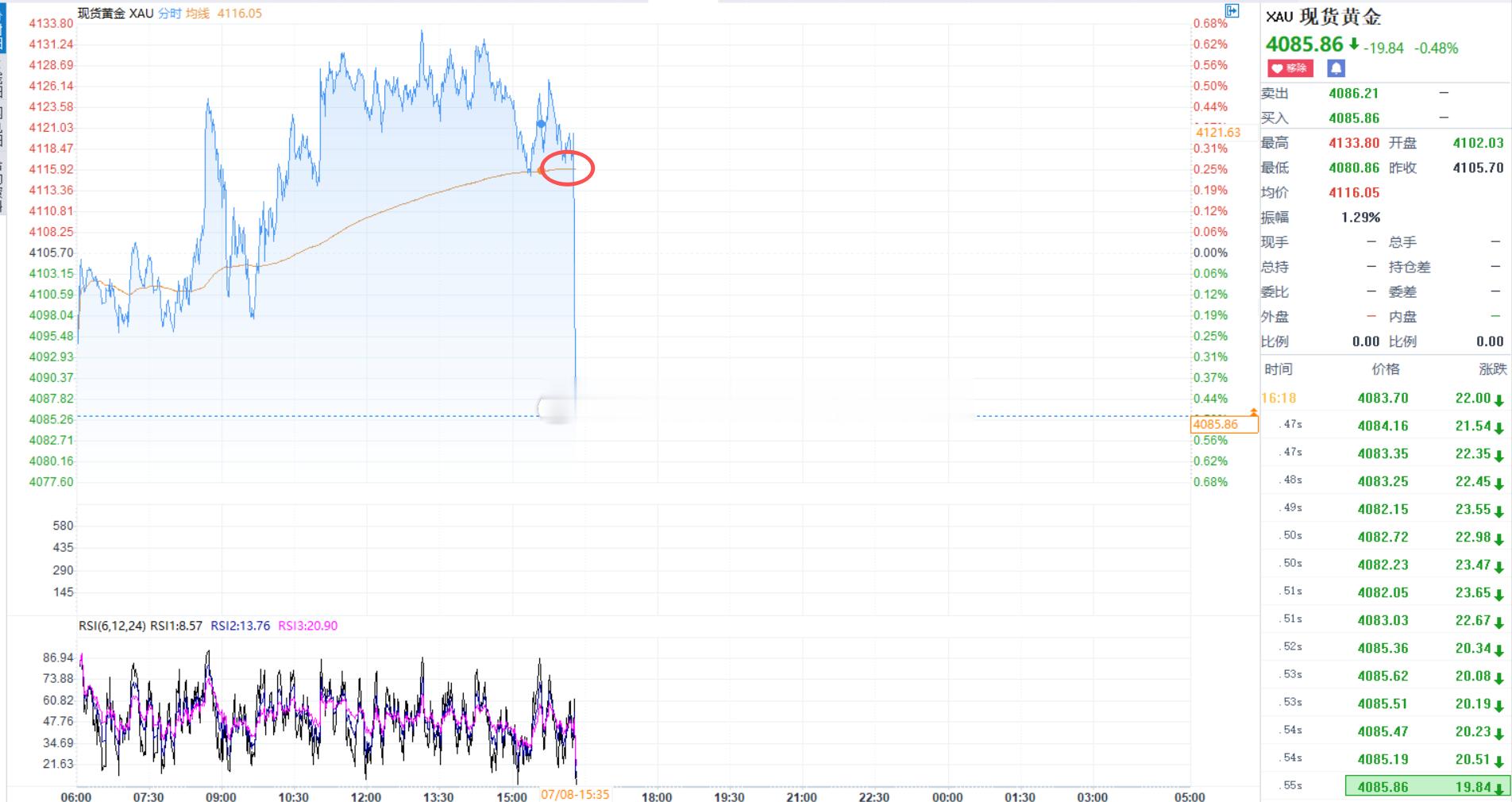Click the 18:00 label on time axis
Image resolution: width=1512 pixels, height=802 pixels.
[x=656, y=796]
